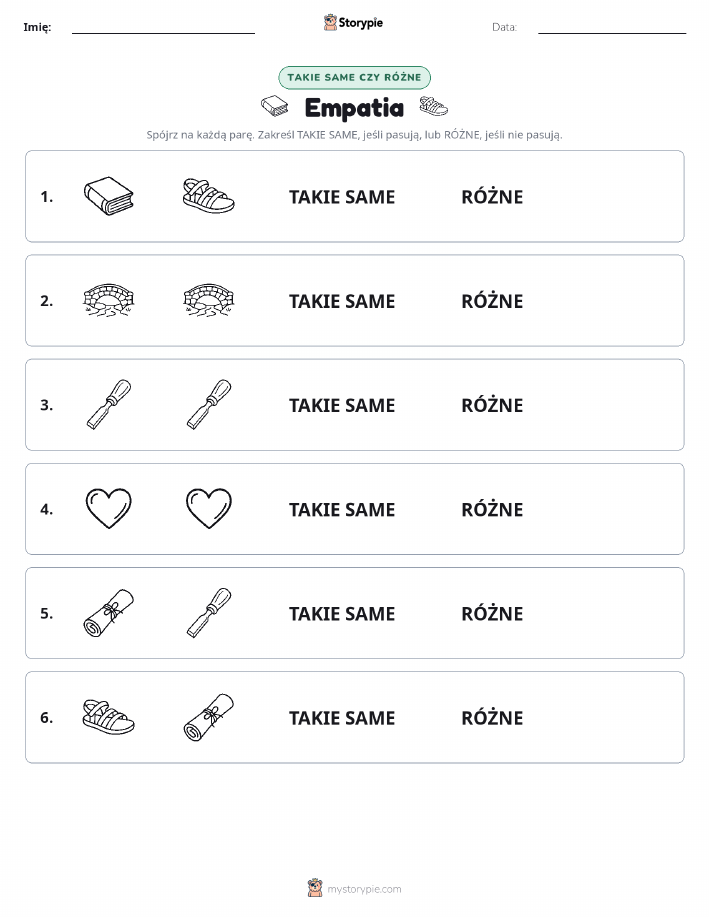Choose RÓŻNE for row 1
Screen dimensions: 709x917
click(x=492, y=196)
